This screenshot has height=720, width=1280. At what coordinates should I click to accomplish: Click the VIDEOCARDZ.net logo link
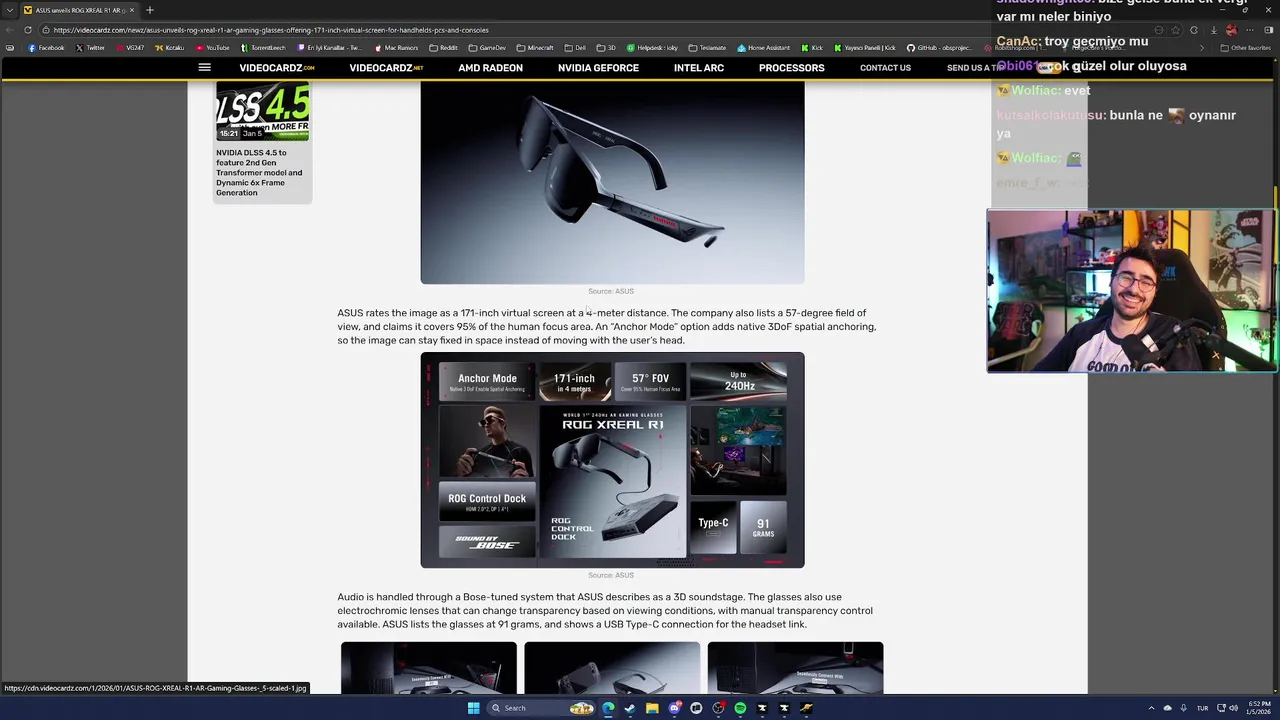coord(386,68)
